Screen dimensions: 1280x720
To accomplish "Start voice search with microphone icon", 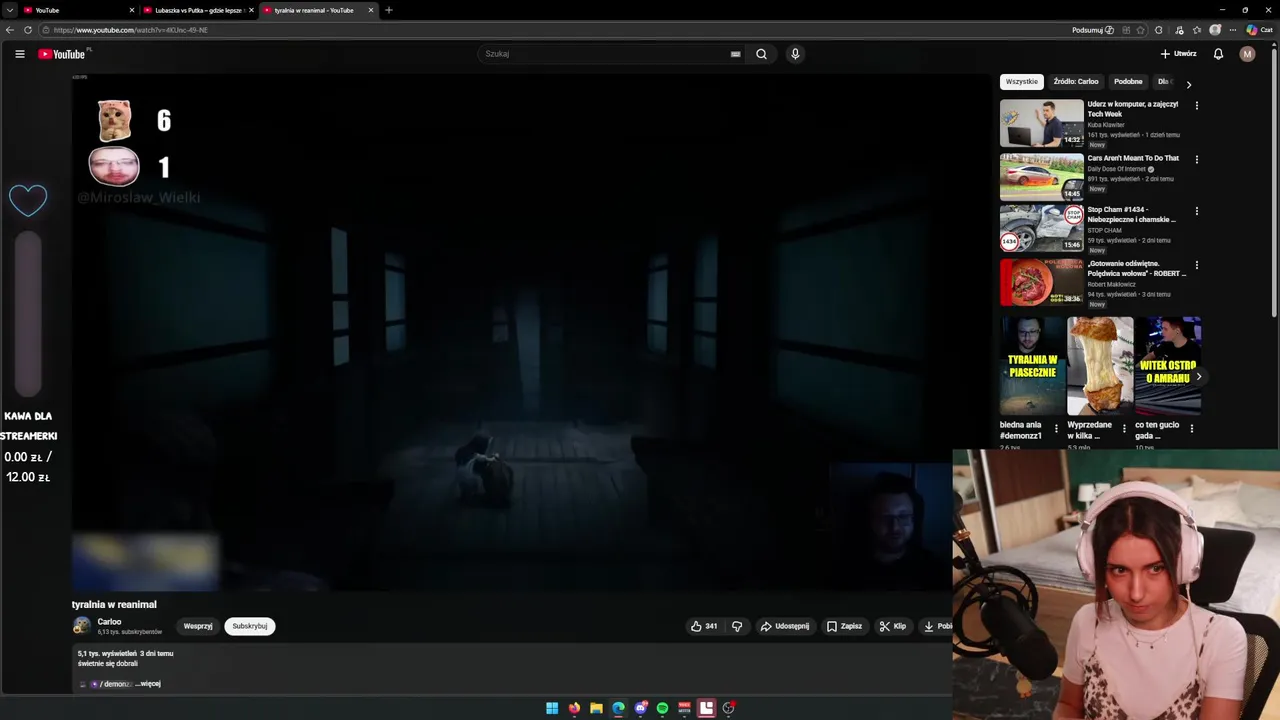I will pyautogui.click(x=795, y=54).
